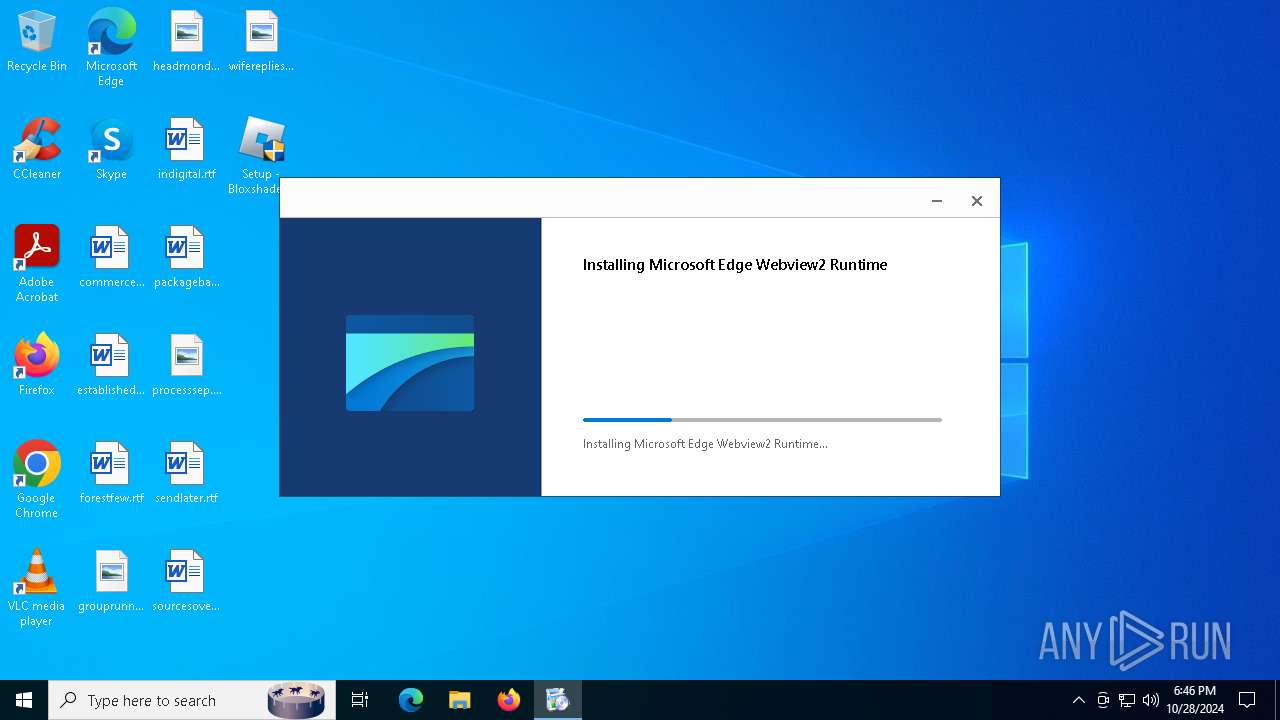
Task: Select the Google Chrome desktop shortcut
Action: click(37, 480)
